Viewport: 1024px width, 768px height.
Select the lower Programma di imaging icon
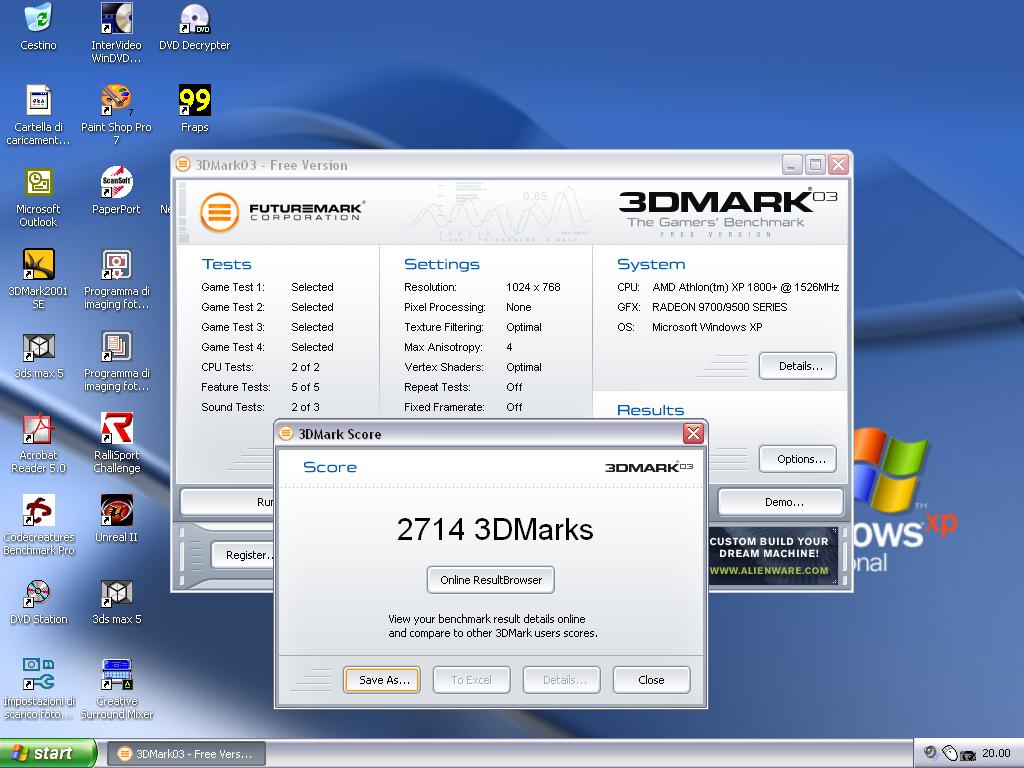pyautogui.click(x=116, y=362)
